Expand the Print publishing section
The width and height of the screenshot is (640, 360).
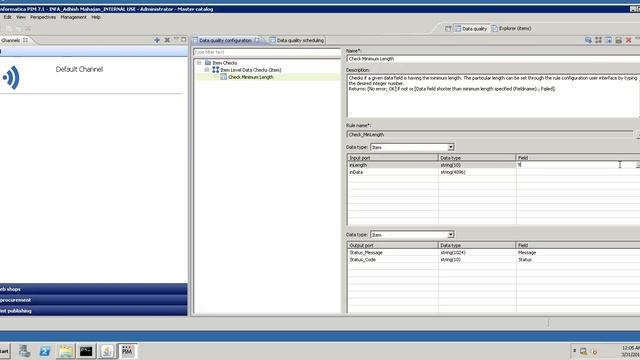(x=93, y=311)
